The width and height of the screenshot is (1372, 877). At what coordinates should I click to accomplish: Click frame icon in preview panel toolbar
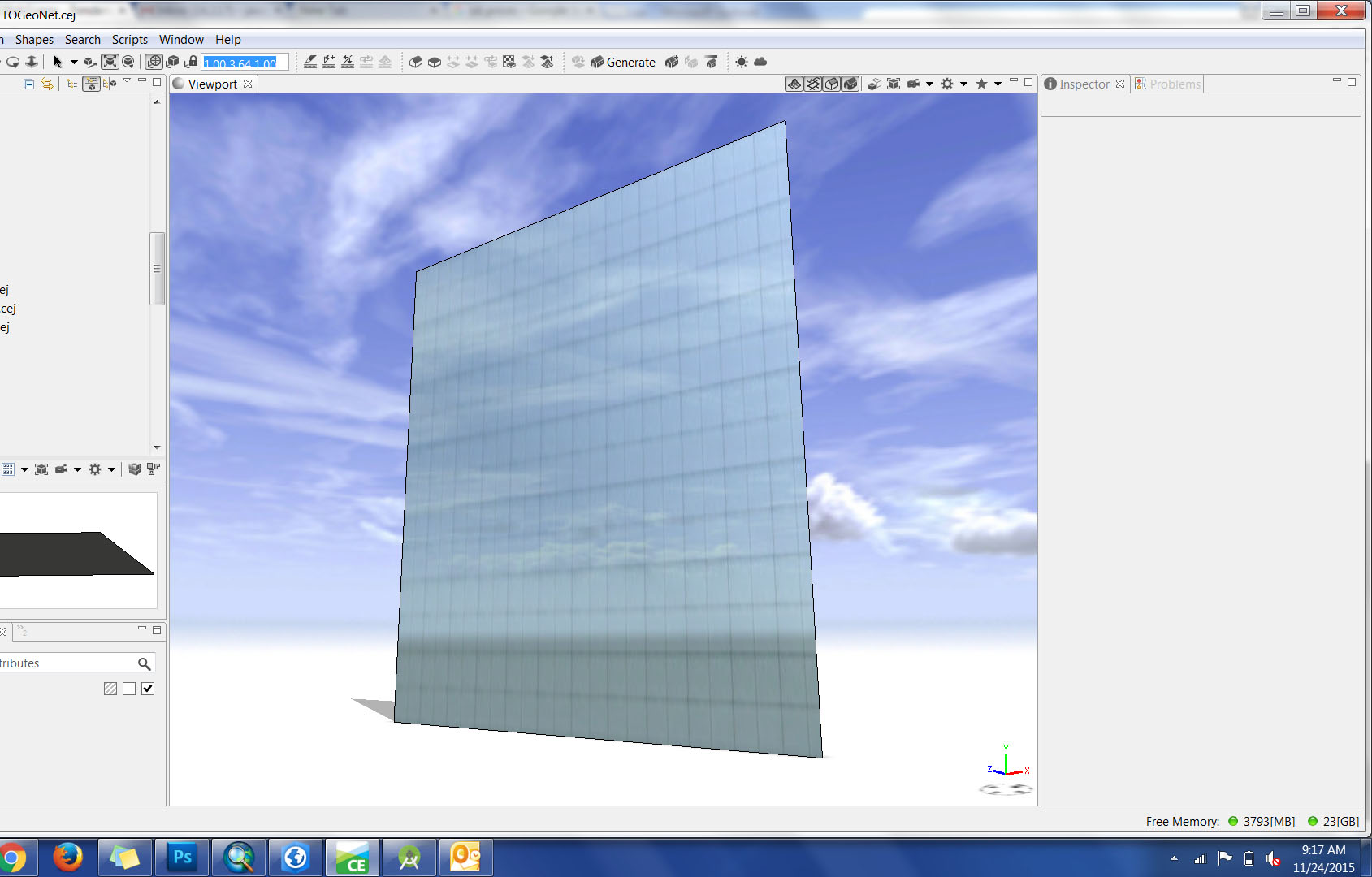pyautogui.click(x=41, y=469)
